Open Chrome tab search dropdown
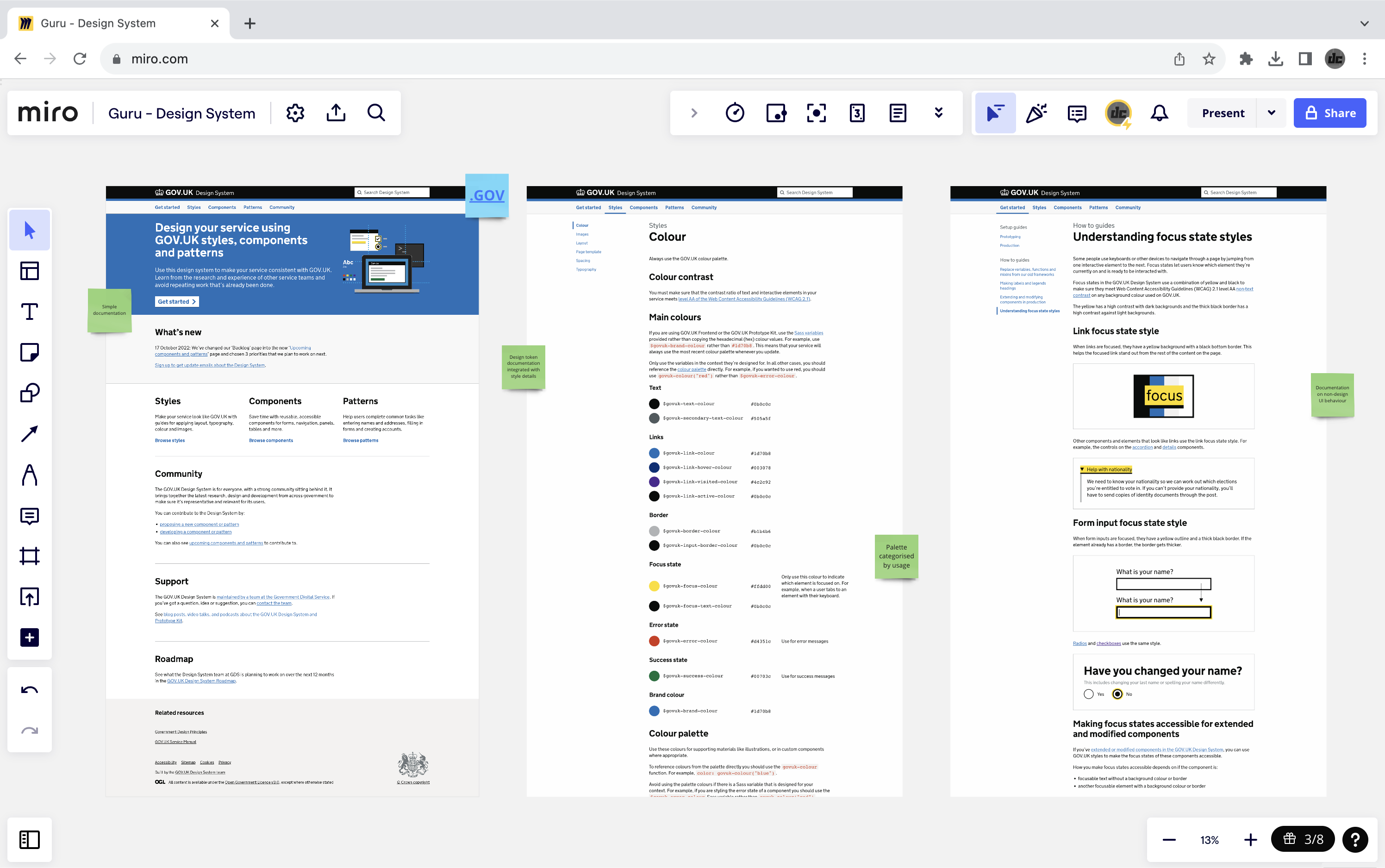 tap(1365, 24)
